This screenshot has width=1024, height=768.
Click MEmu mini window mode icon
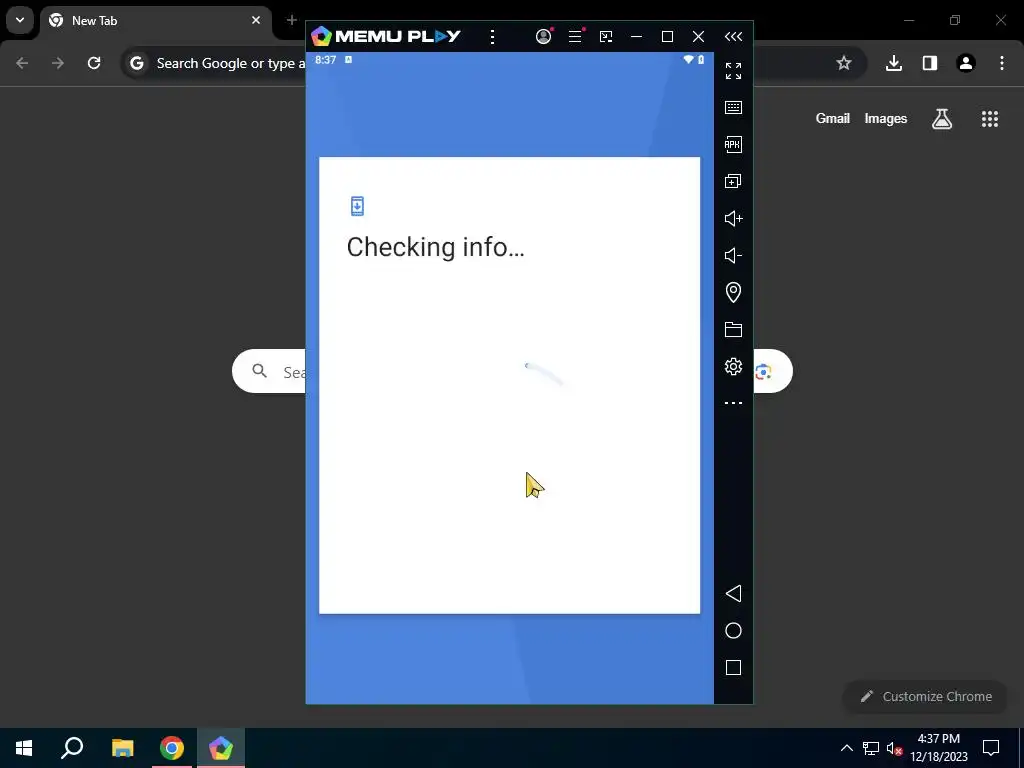pos(606,37)
